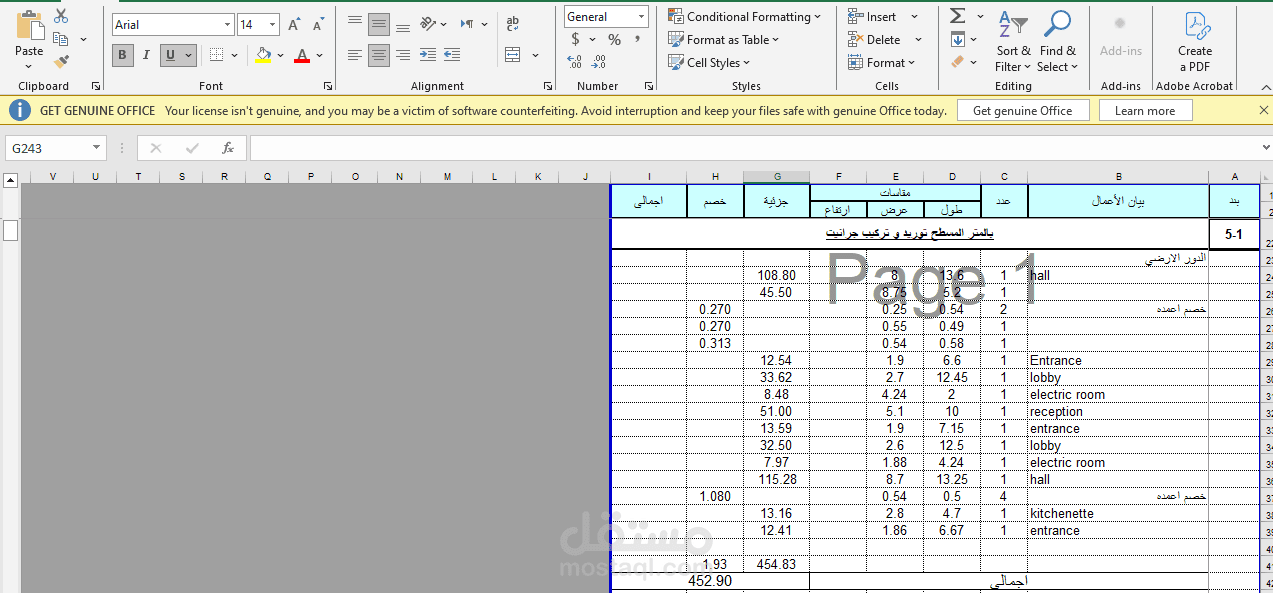Click the Paste clipboard icon
Viewport: 1273px width, 593px height.
pos(29,25)
